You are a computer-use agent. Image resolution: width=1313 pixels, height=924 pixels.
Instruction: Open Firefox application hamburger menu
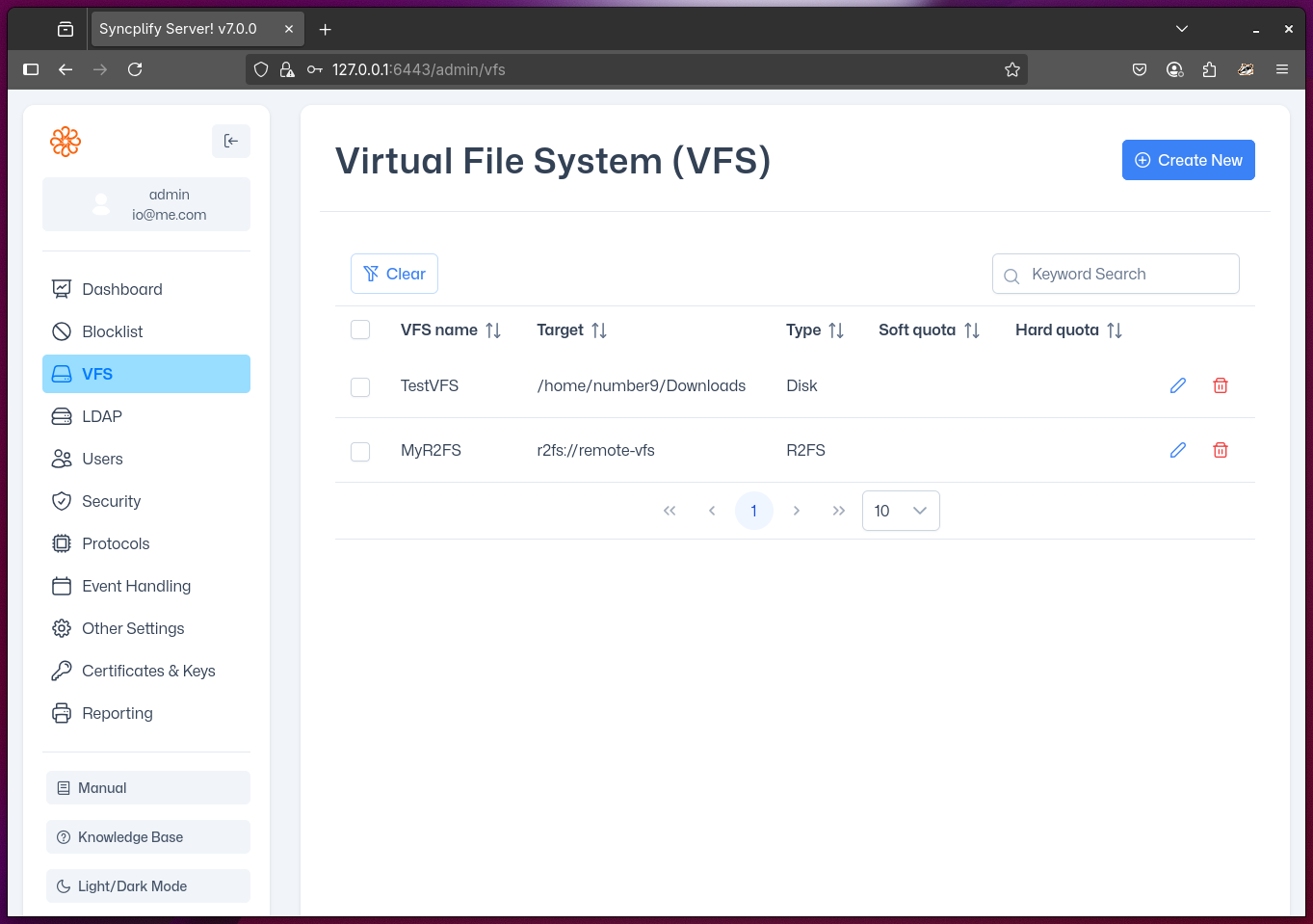[x=1281, y=69]
